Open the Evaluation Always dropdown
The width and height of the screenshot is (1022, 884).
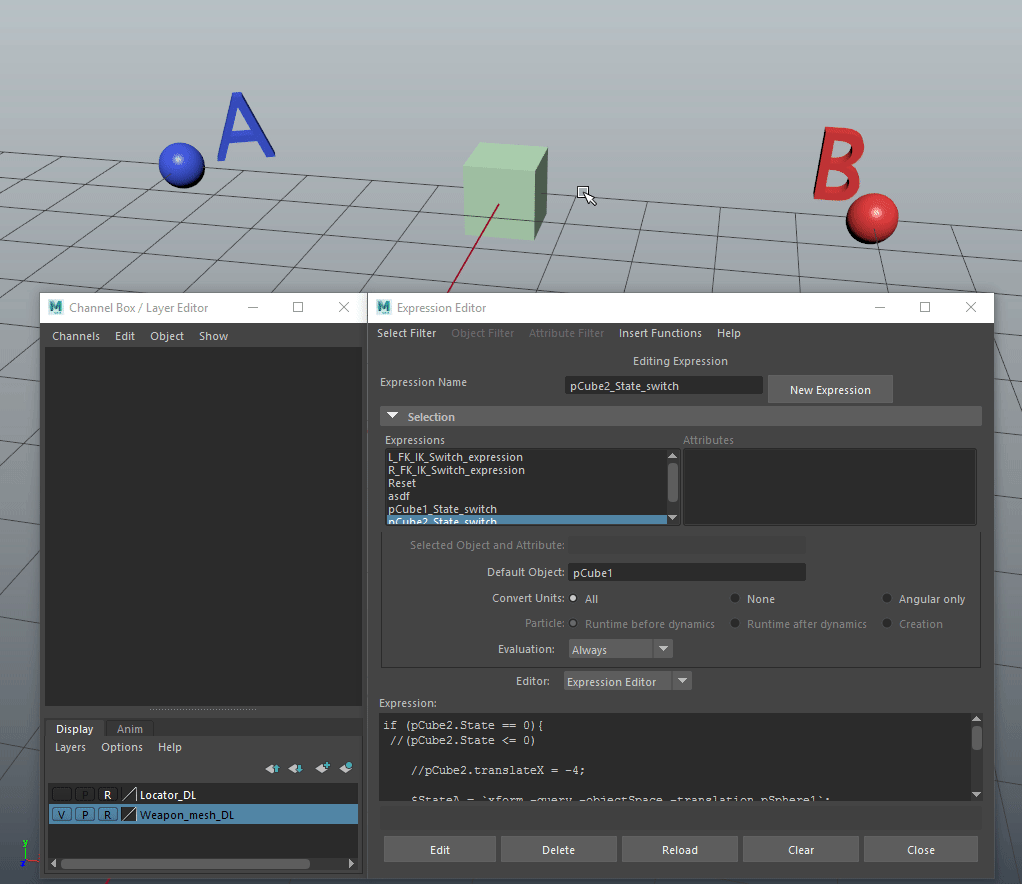click(662, 648)
